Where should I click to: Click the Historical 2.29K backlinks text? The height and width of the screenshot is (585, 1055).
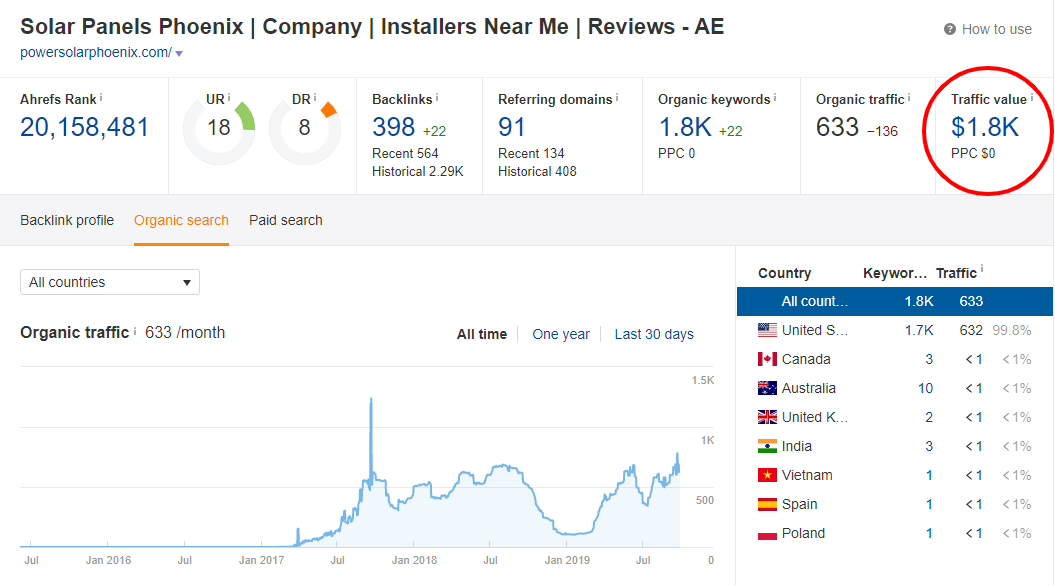click(418, 172)
